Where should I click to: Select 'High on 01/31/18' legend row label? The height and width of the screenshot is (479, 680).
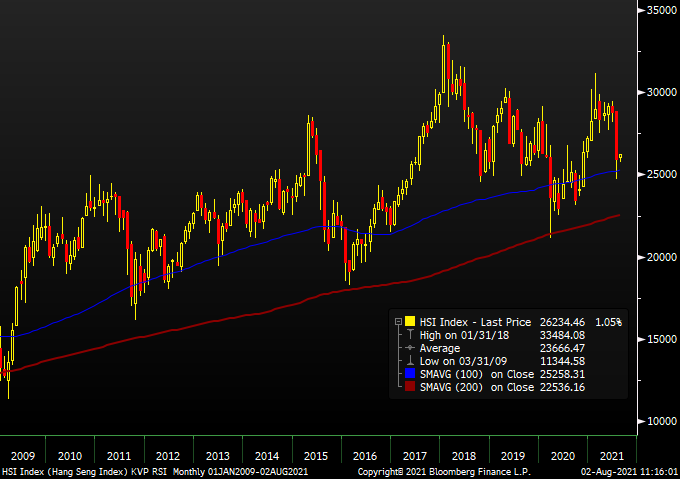(x=464, y=335)
